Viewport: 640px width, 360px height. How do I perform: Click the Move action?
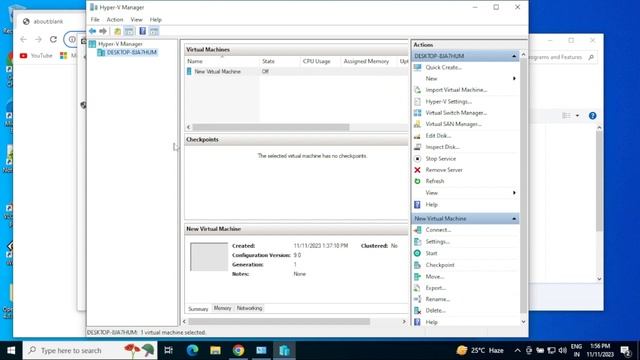[434, 276]
